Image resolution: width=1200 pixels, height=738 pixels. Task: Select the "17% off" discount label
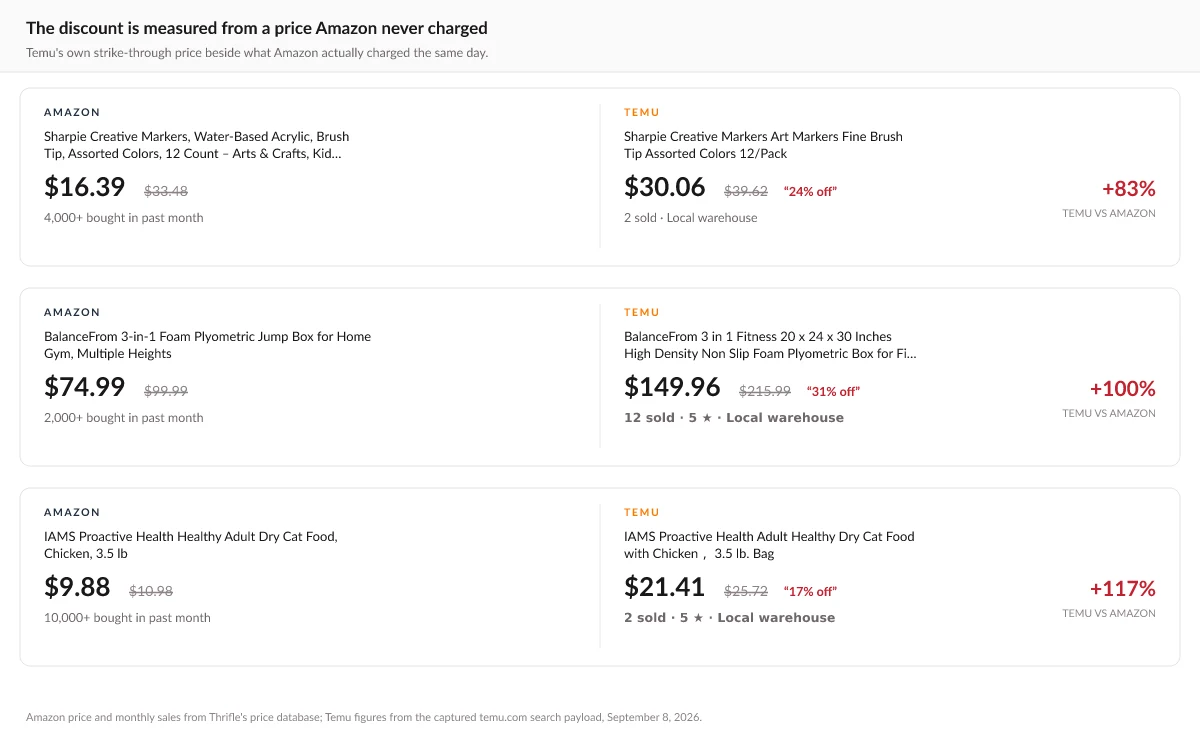pos(810,591)
